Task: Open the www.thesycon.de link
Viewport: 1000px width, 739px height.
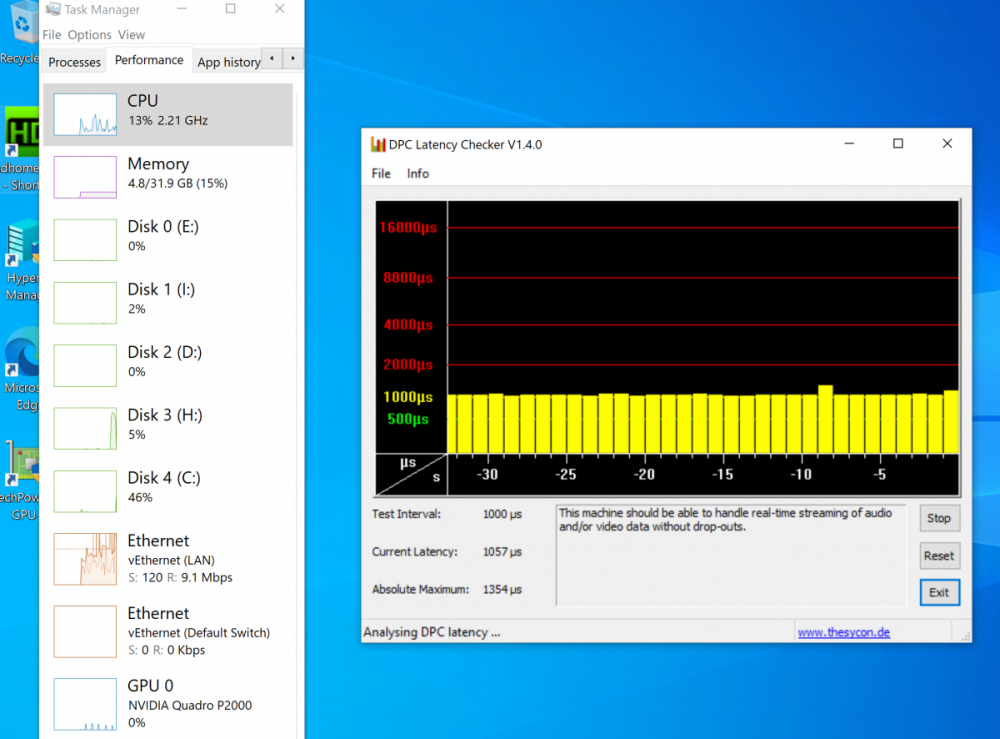Action: [843, 632]
